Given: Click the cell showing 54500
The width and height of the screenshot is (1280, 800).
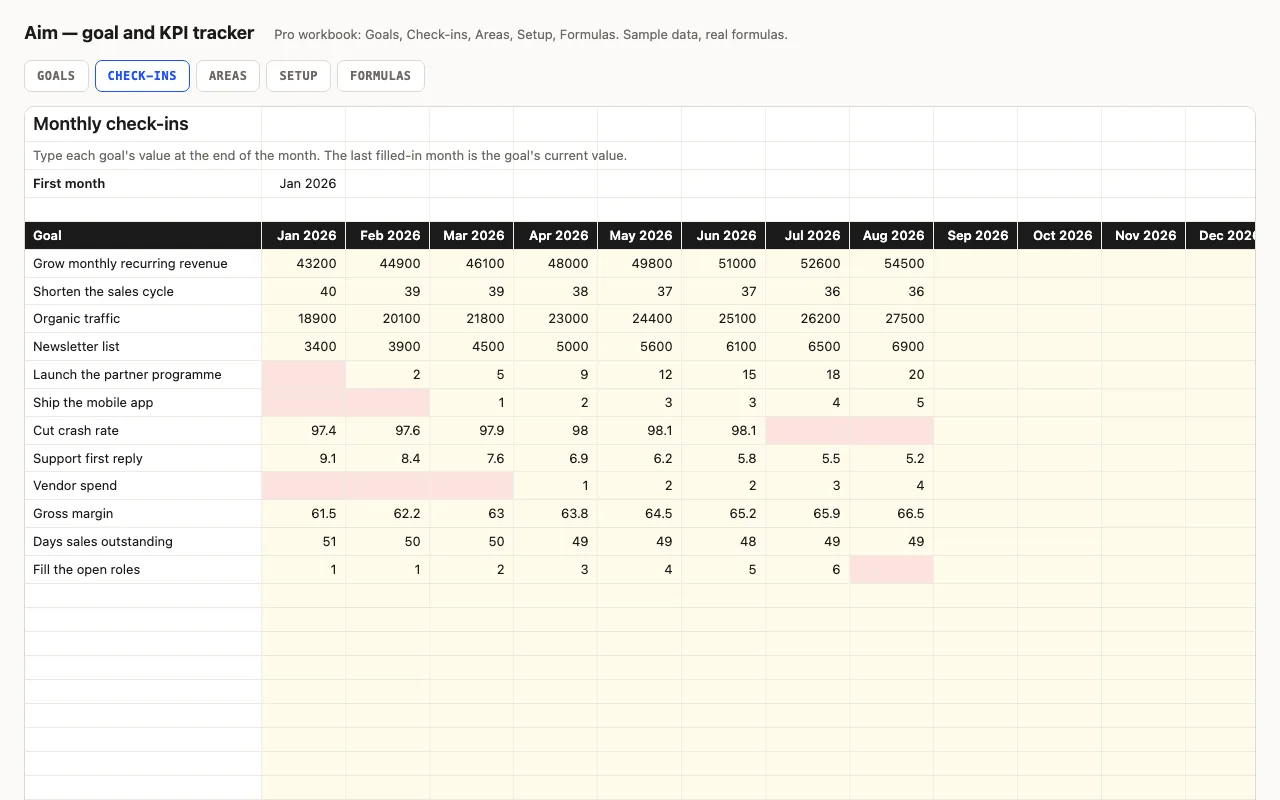Looking at the screenshot, I should click(892, 264).
